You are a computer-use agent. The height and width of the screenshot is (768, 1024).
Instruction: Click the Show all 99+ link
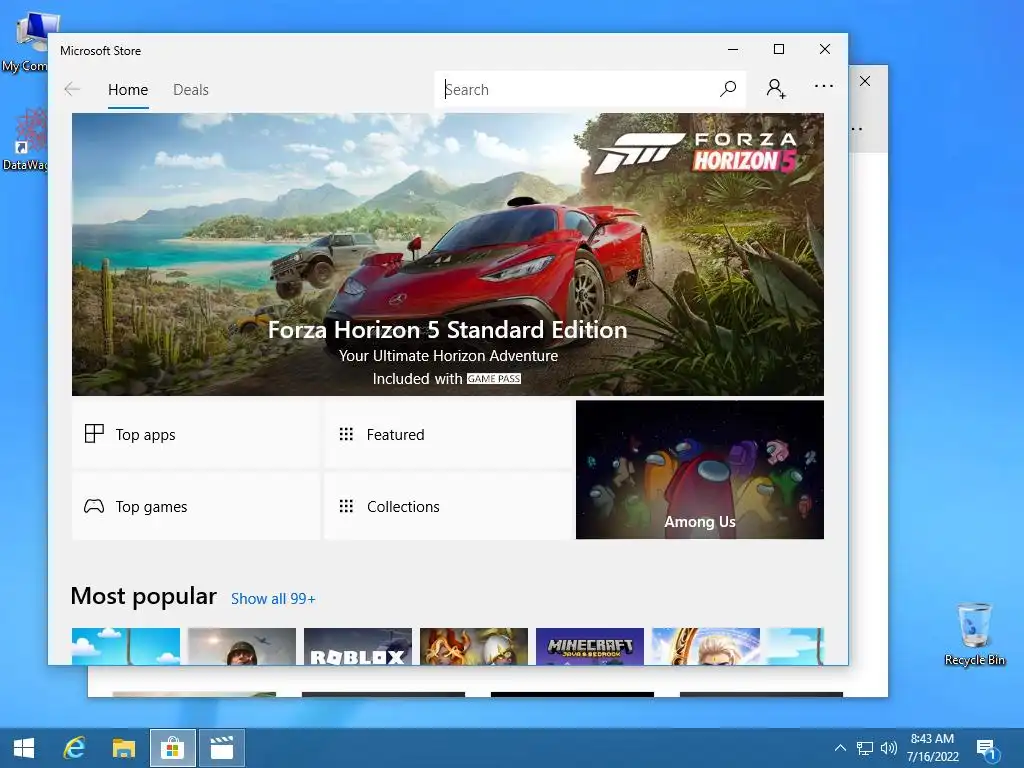(273, 599)
